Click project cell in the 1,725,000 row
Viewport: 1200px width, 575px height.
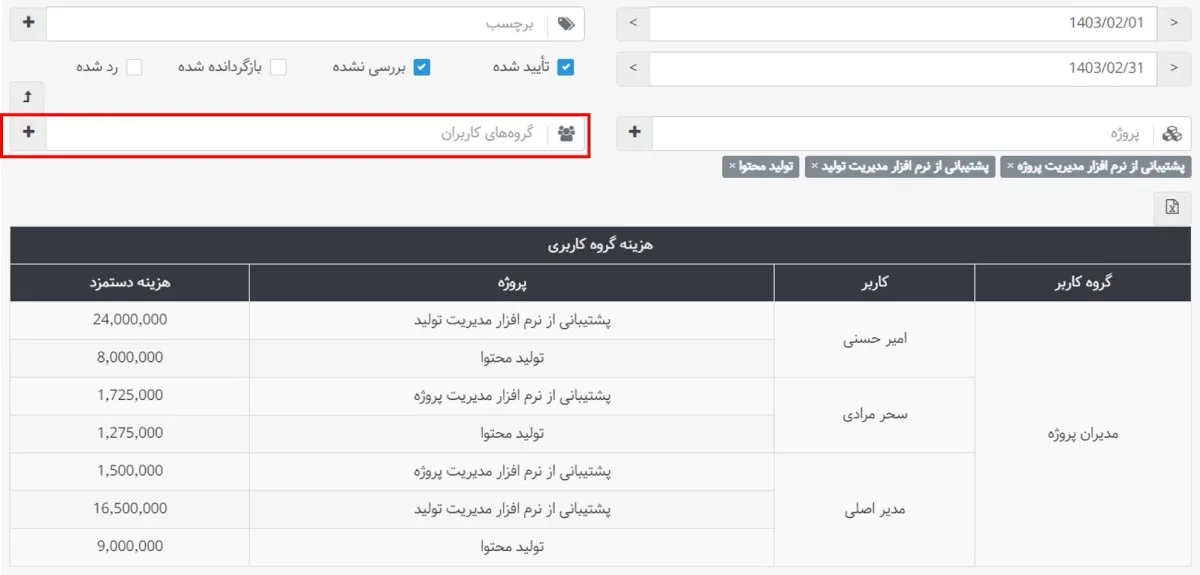(512, 396)
